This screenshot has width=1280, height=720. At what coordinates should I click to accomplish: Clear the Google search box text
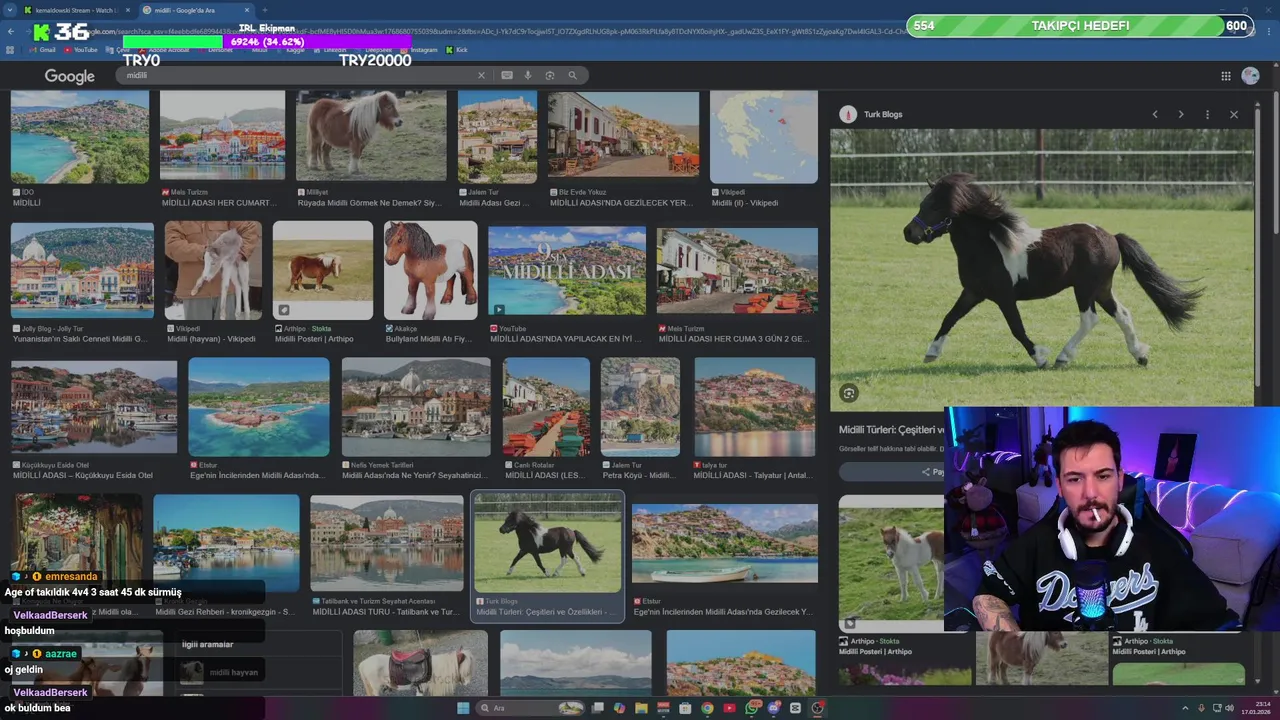[481, 75]
